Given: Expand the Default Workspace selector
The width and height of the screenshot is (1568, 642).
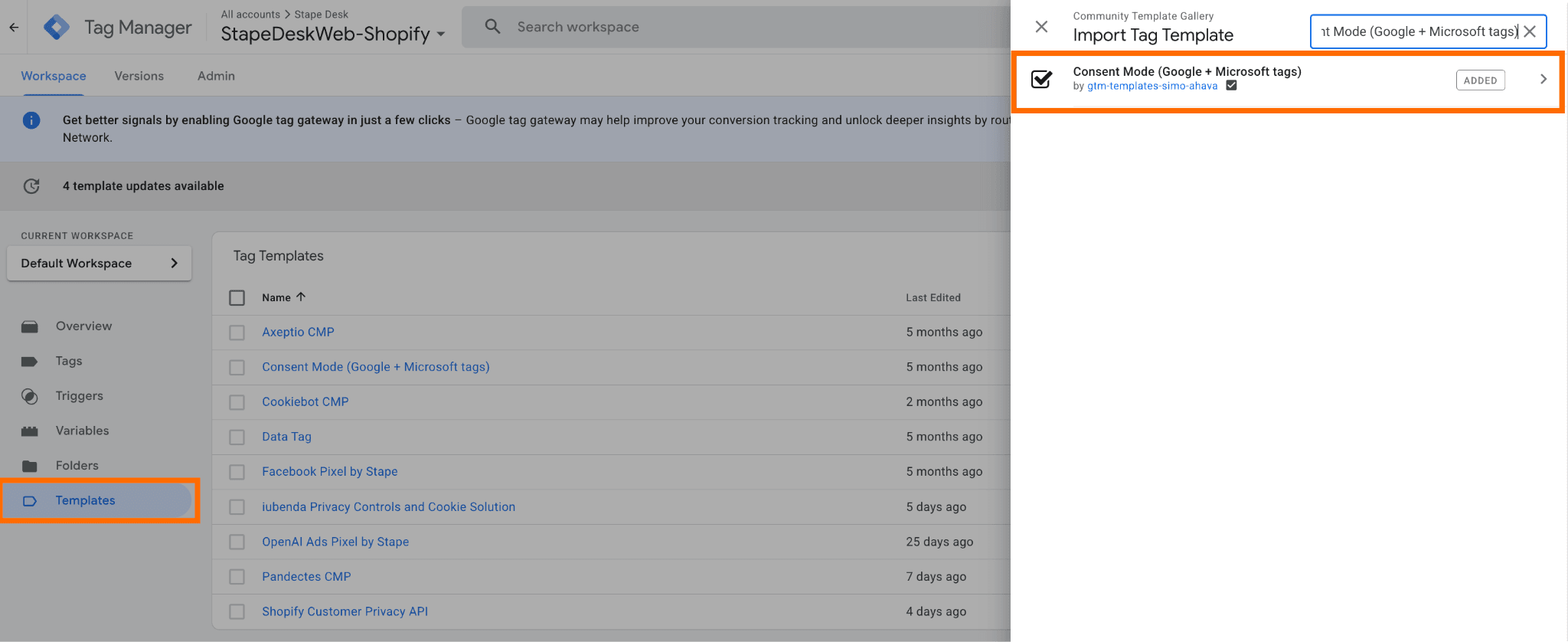Looking at the screenshot, I should (99, 263).
